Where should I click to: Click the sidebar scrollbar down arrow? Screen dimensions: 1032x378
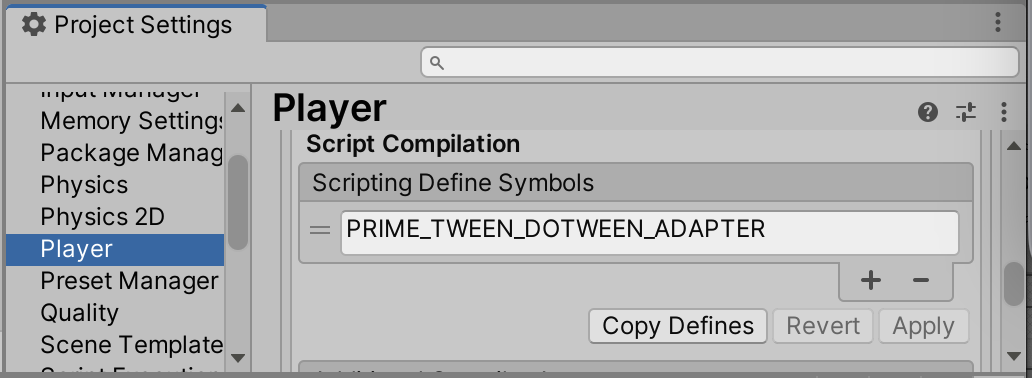238,358
